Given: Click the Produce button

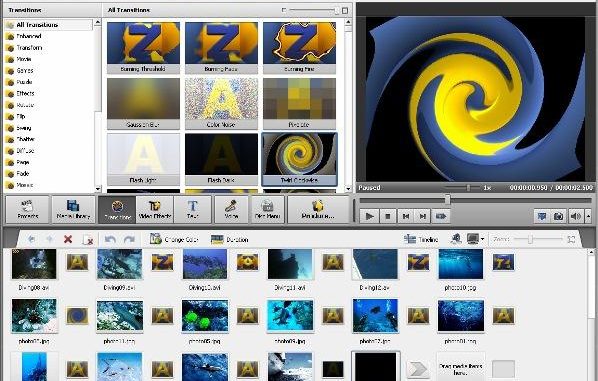Looking at the screenshot, I should tap(318, 209).
